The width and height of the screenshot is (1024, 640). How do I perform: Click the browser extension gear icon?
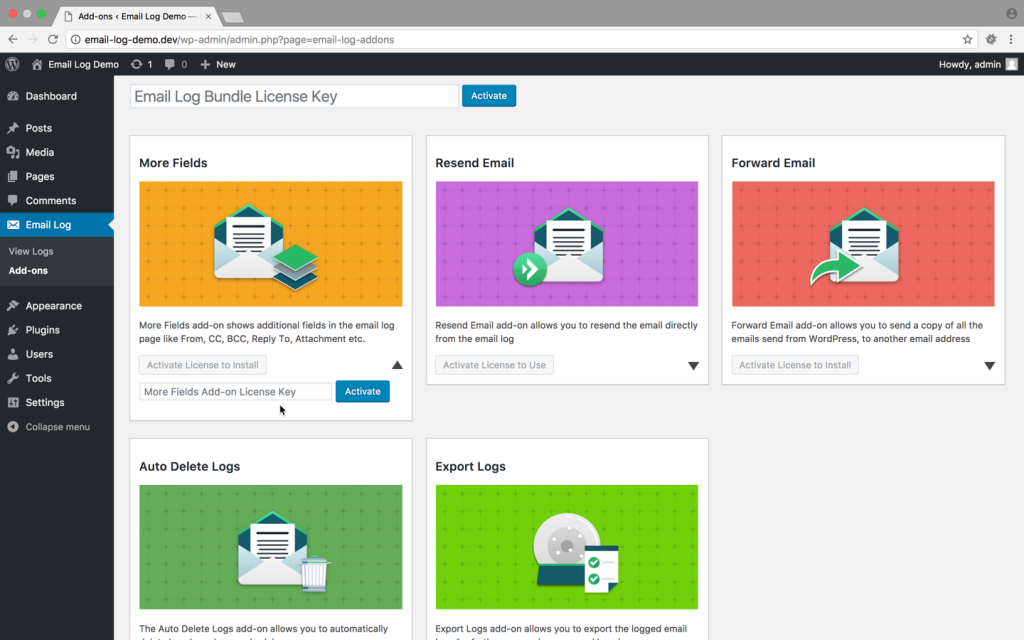point(991,39)
